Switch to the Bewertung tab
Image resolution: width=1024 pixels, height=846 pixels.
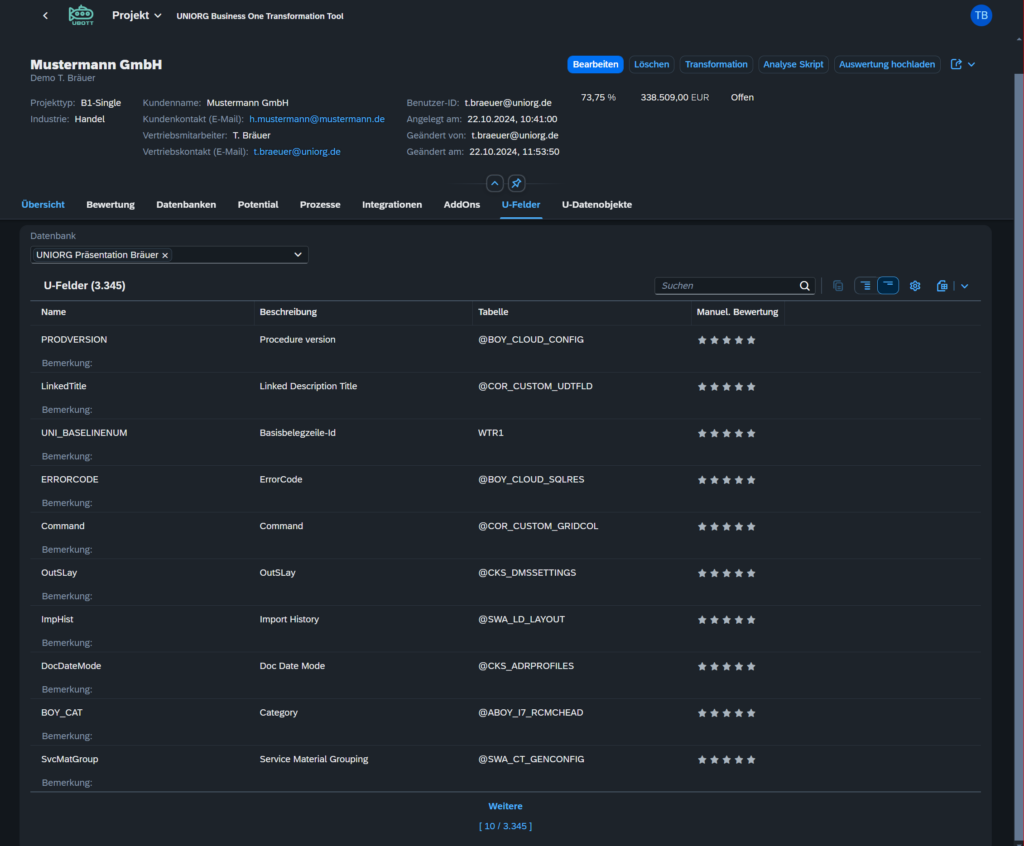point(110,204)
